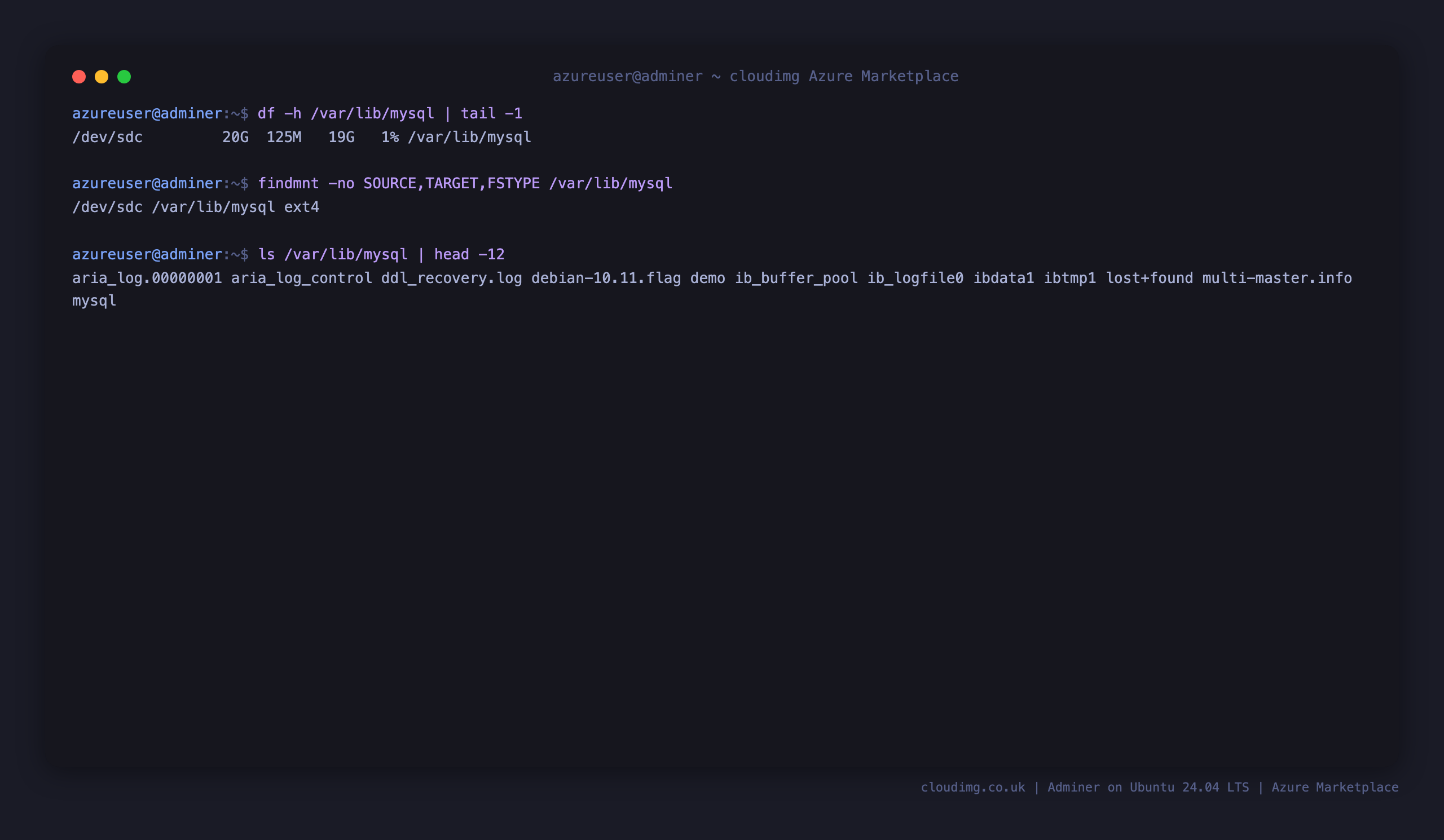Click the 'ibdata1' file name
The width and height of the screenshot is (1444, 840).
[x=1003, y=278]
